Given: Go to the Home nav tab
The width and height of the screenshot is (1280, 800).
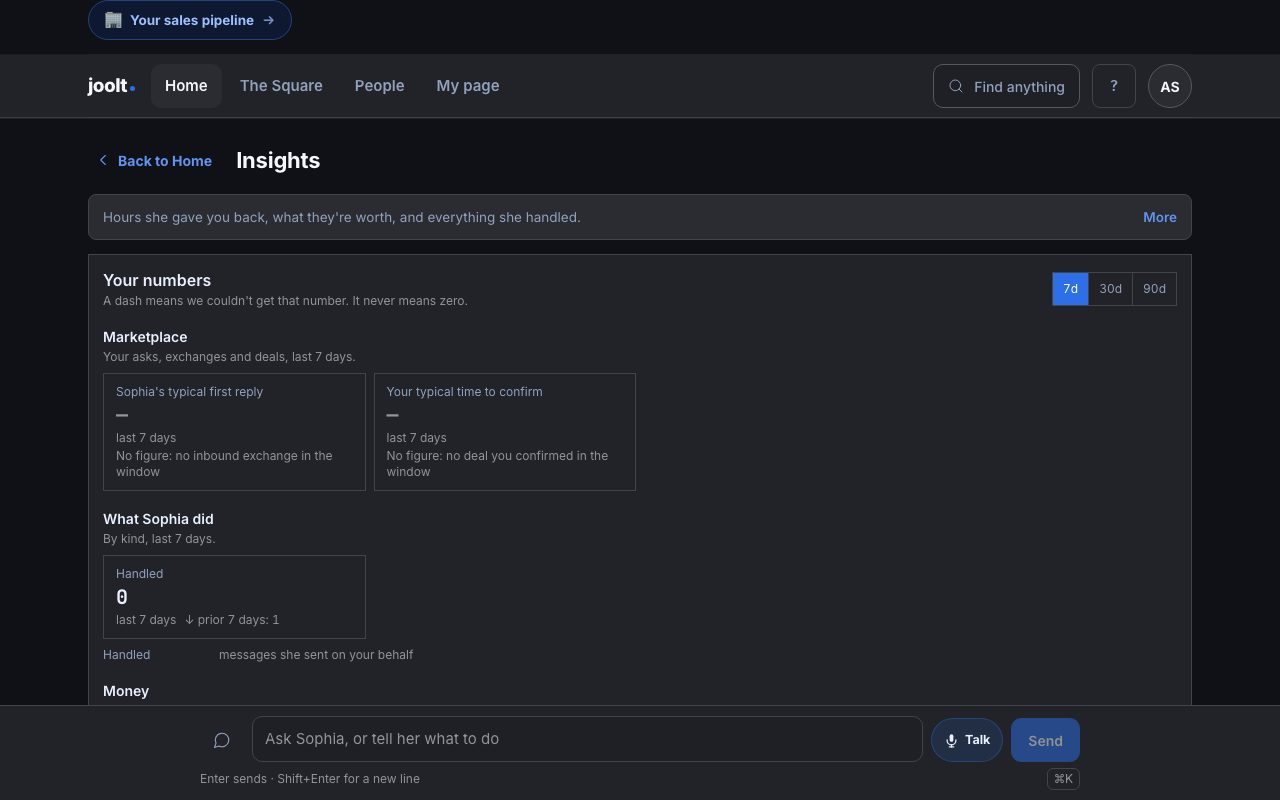Looking at the screenshot, I should click(186, 86).
